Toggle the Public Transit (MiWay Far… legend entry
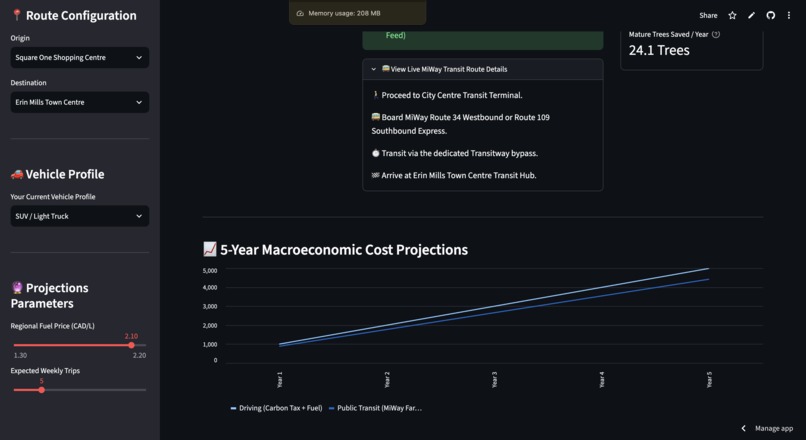The image size is (806, 440). tap(375, 408)
